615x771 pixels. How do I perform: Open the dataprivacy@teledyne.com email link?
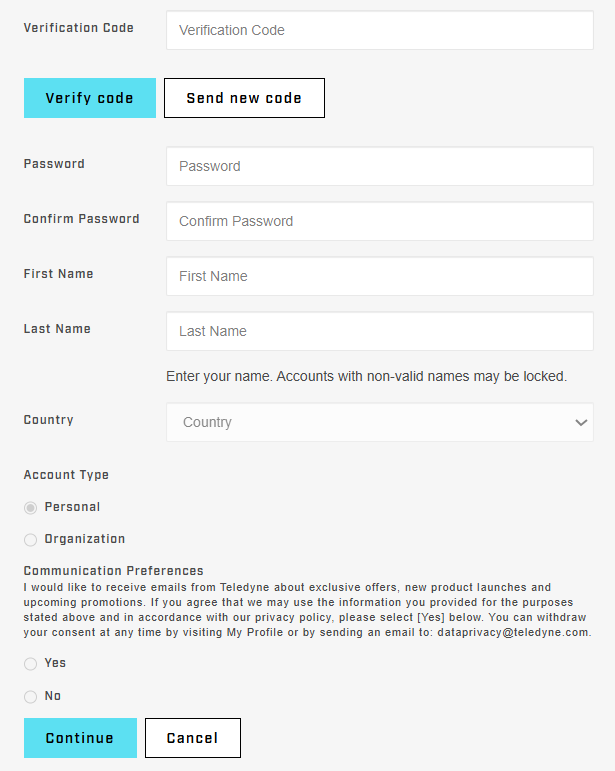click(513, 632)
